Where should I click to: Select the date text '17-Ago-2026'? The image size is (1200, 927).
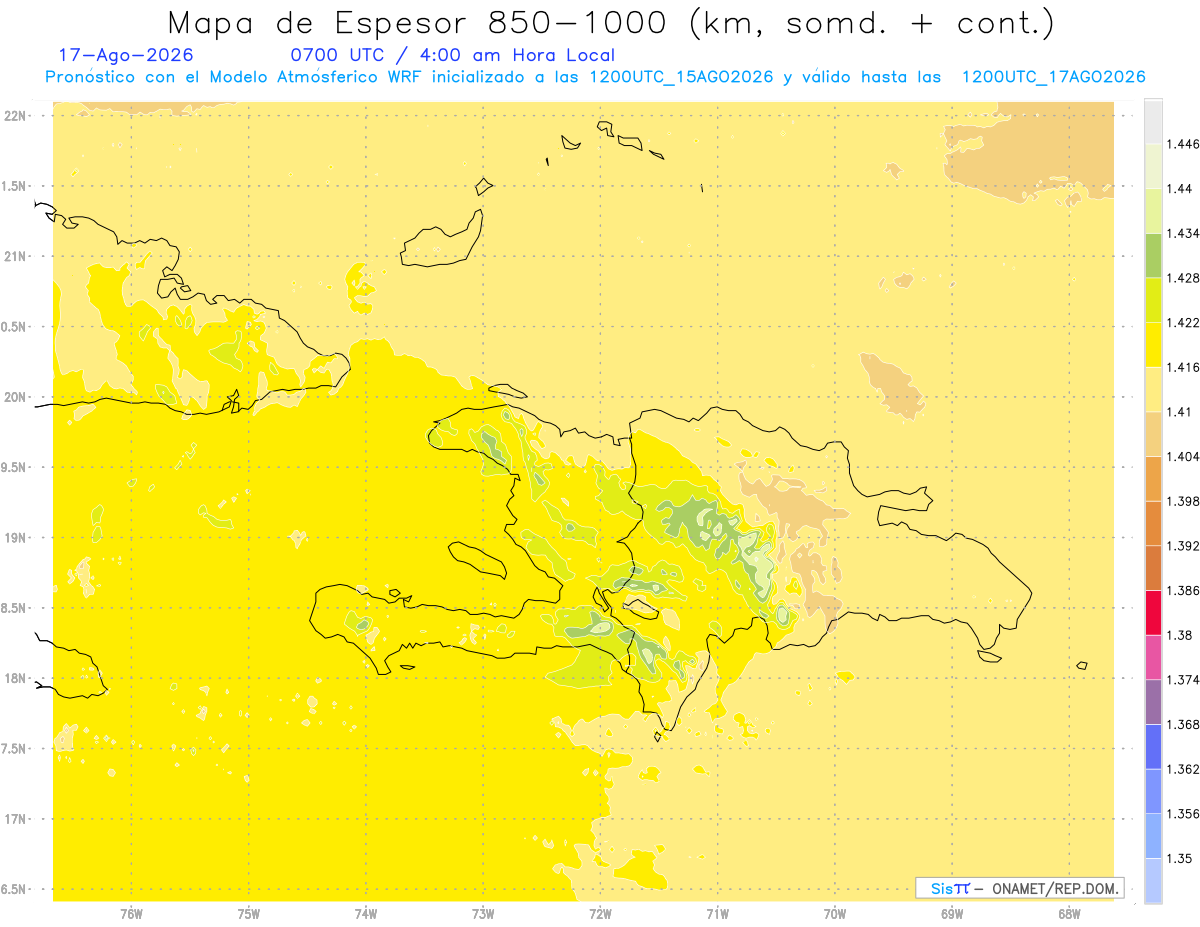[126, 55]
